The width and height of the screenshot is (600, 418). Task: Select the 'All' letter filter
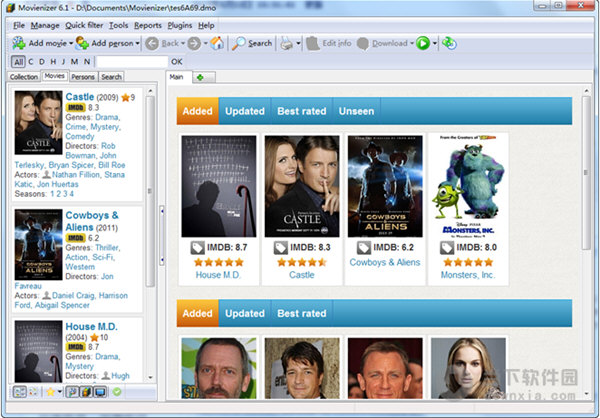17,61
